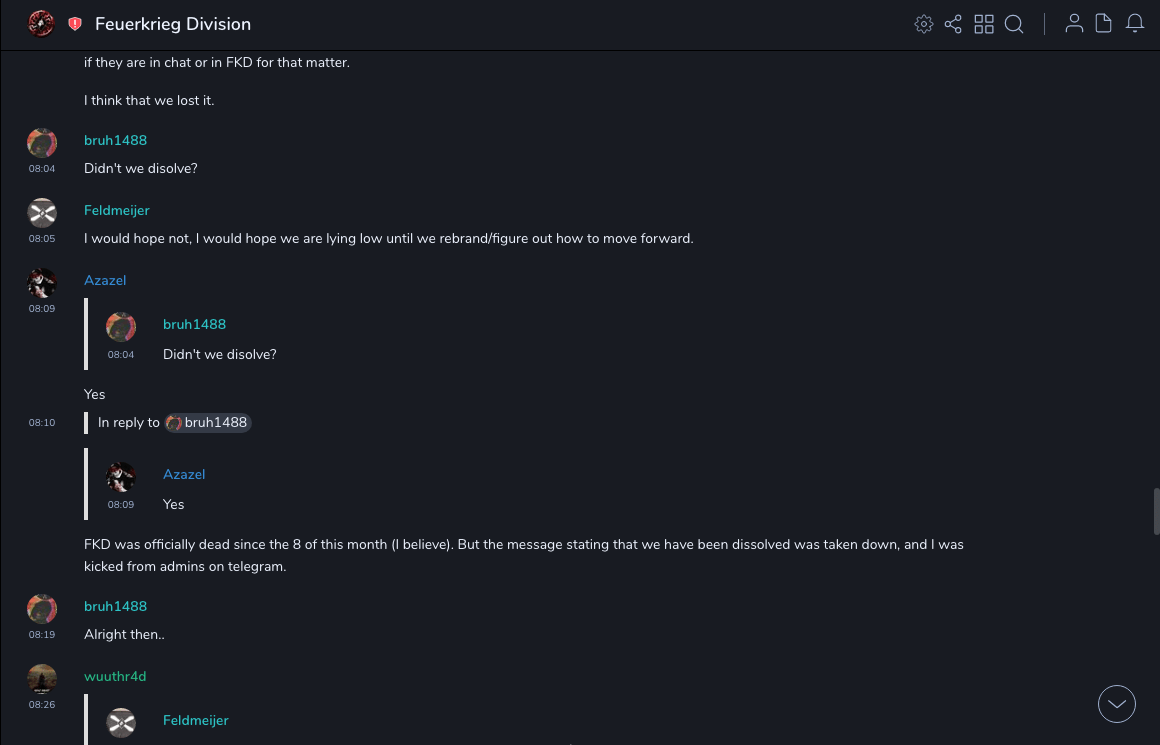
Task: Click the Feuerkrieg Division room title
Action: [x=173, y=24]
